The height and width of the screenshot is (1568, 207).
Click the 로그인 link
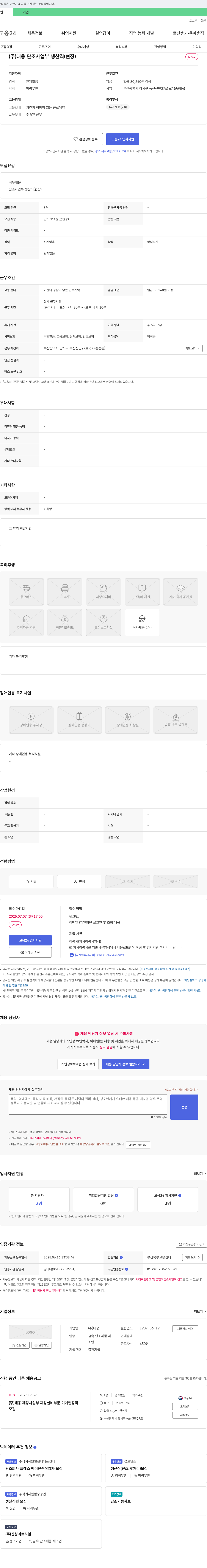[193, 21]
